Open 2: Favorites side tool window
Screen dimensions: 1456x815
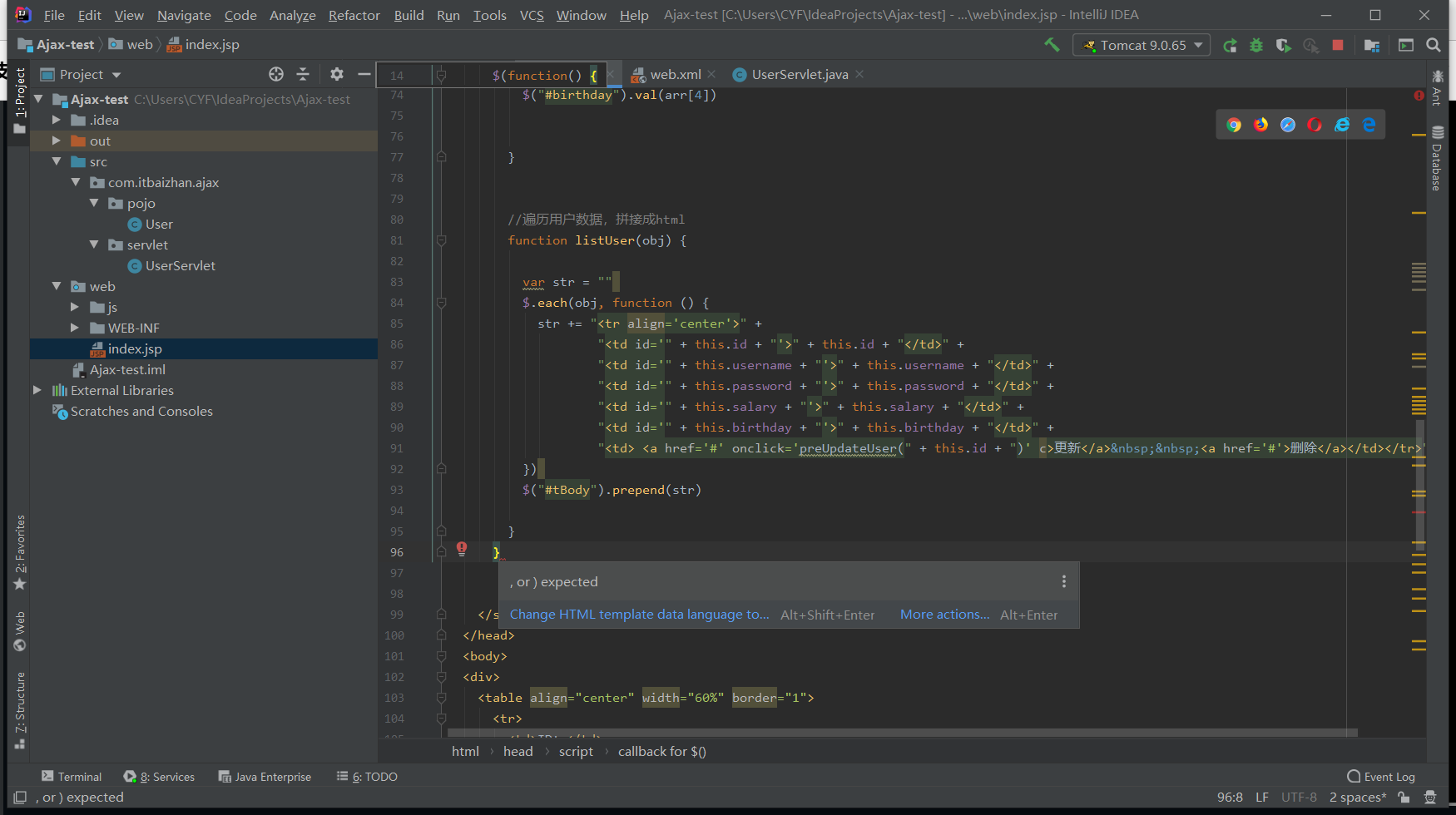point(20,553)
